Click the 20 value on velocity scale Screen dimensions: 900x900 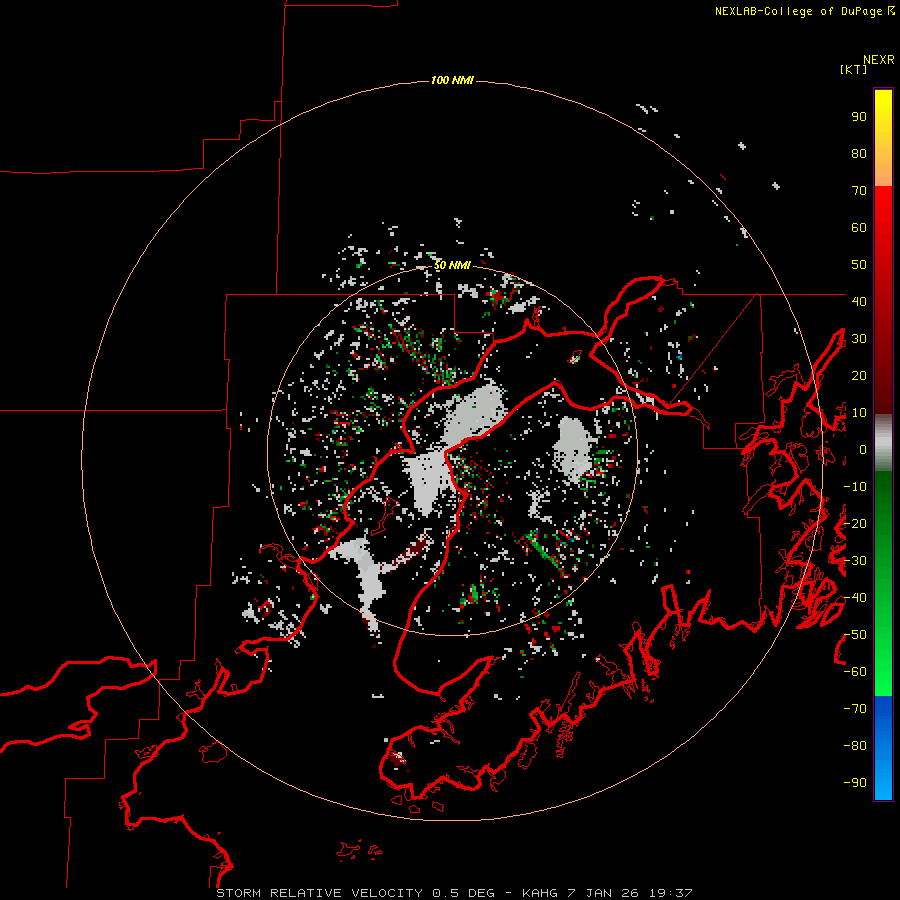click(859, 376)
